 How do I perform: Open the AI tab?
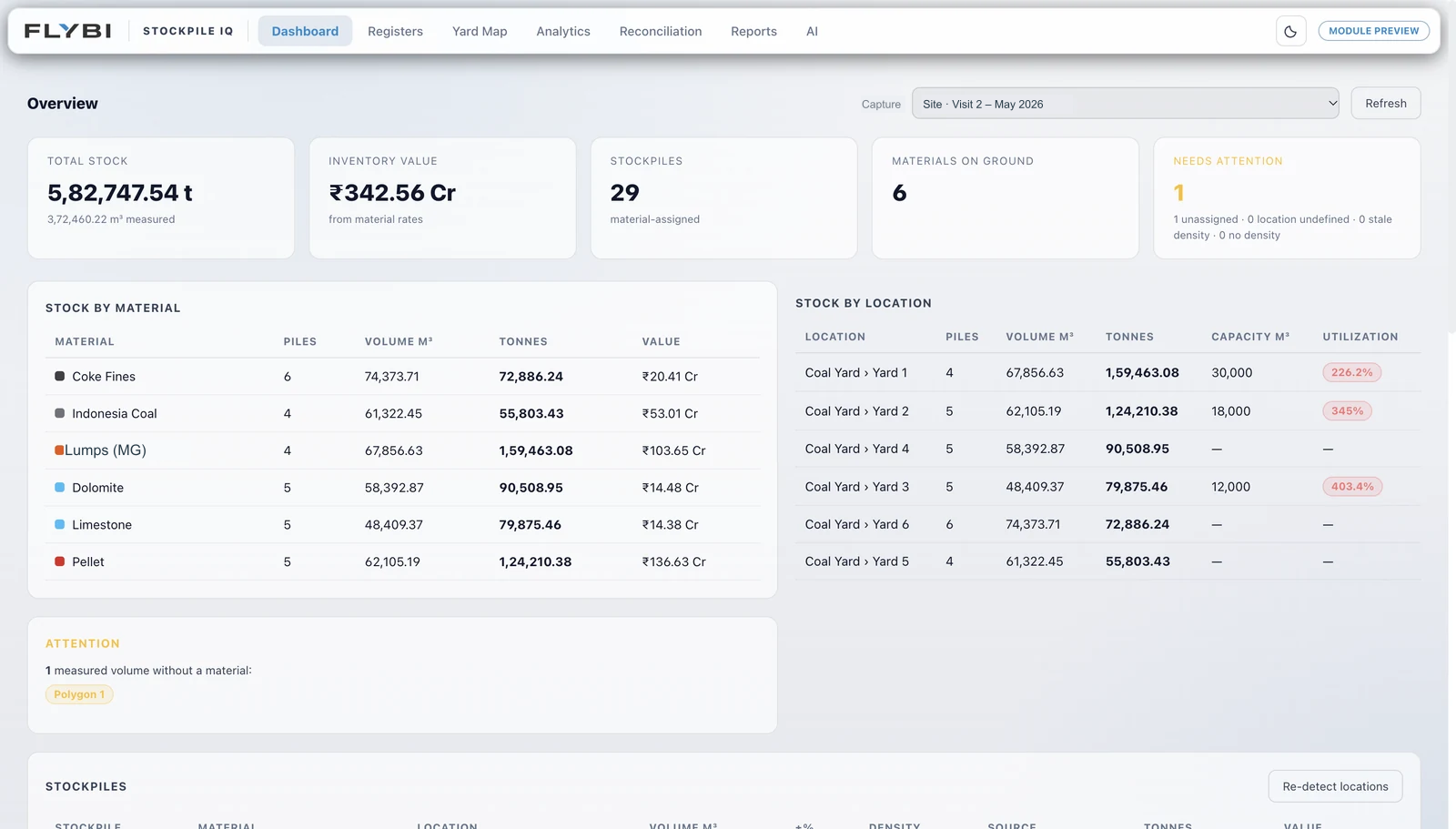[x=812, y=31]
